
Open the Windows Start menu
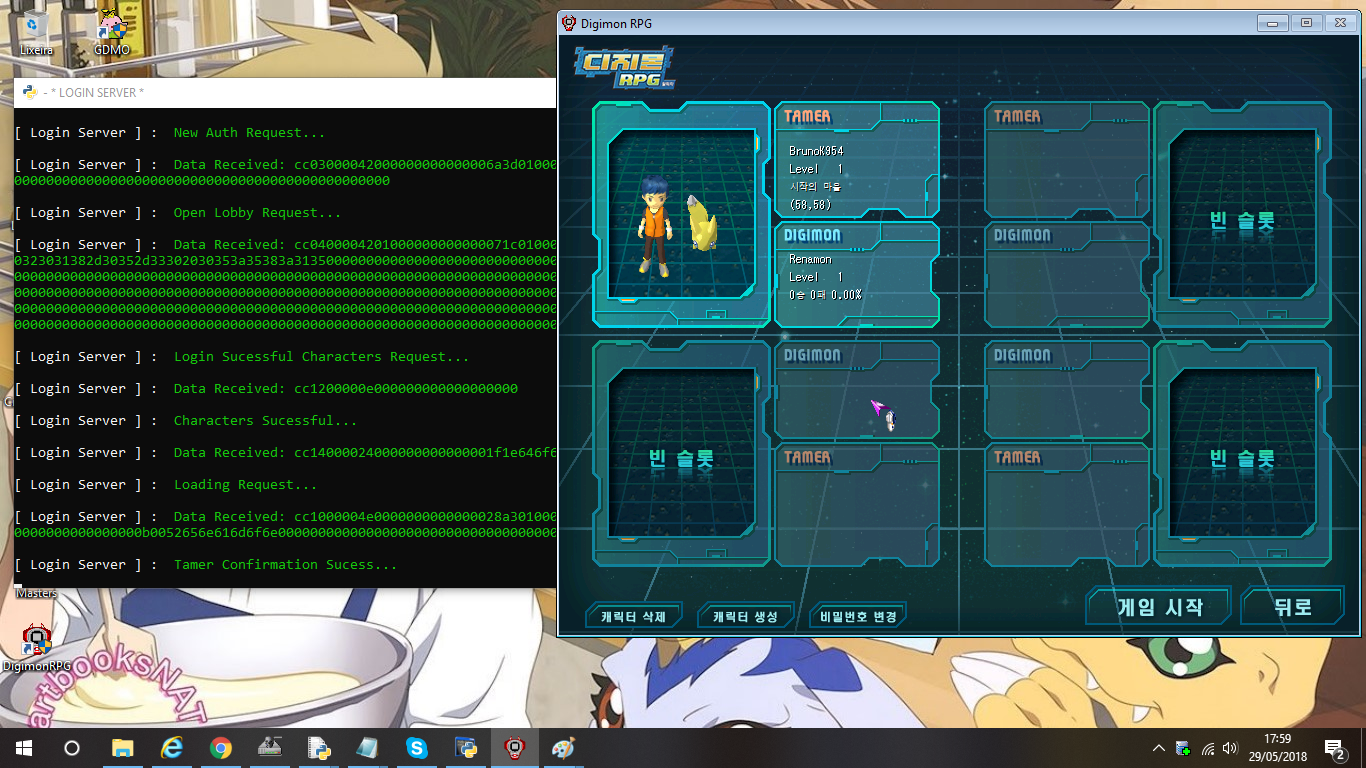click(24, 748)
